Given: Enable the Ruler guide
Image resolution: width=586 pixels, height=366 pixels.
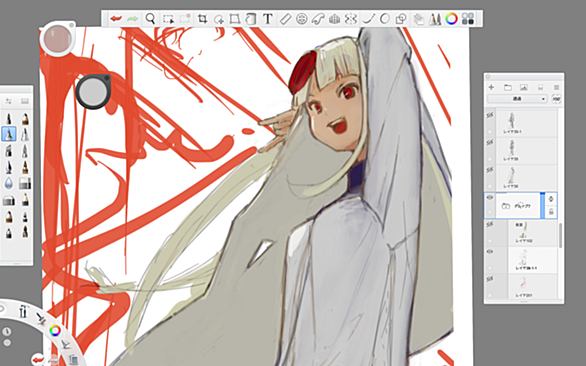Looking at the screenshot, I should (285, 19).
